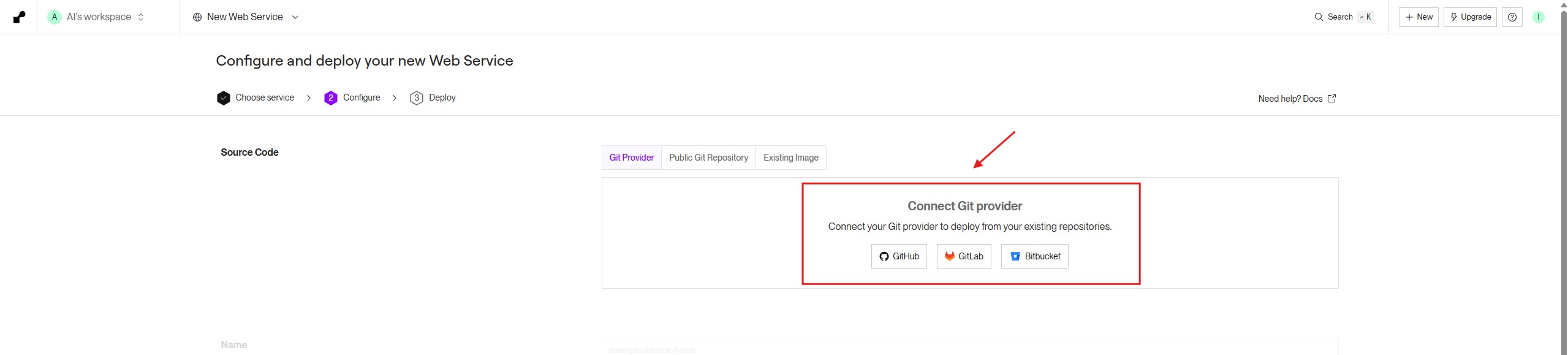
Task: Switch to Public Git Repository tab
Action: 708,158
